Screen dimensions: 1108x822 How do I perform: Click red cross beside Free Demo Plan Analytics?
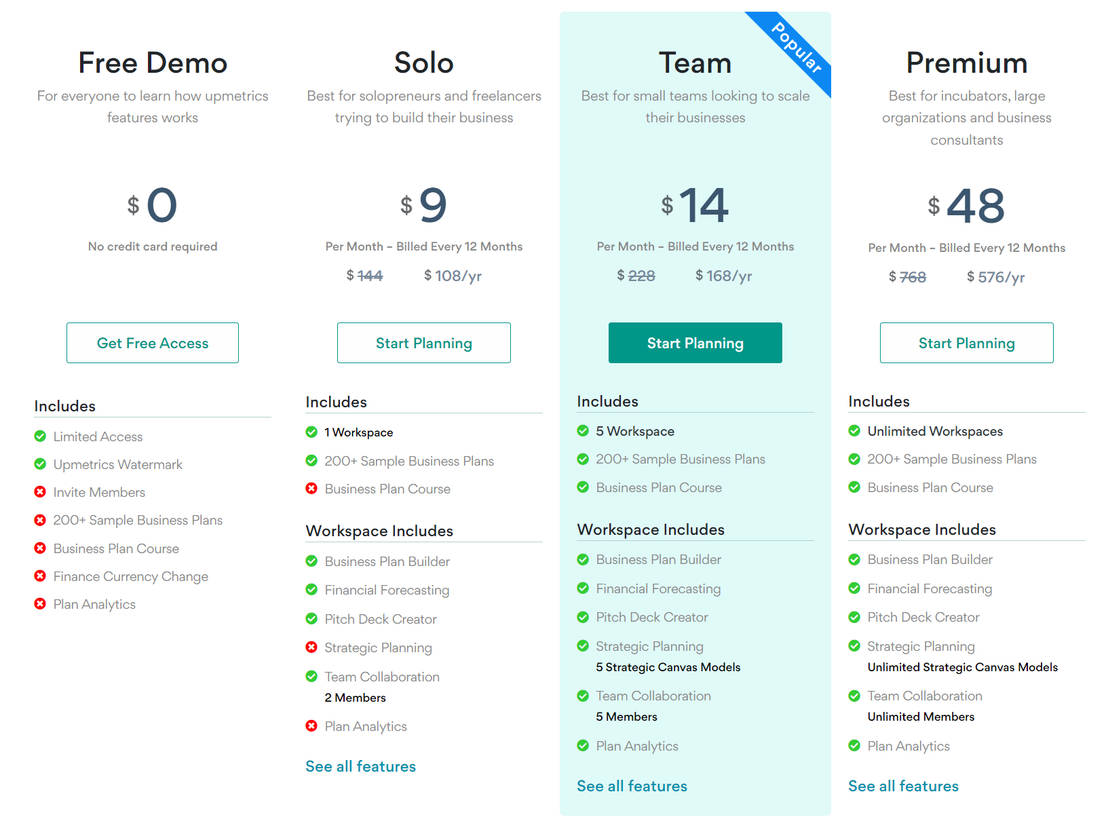tap(40, 604)
